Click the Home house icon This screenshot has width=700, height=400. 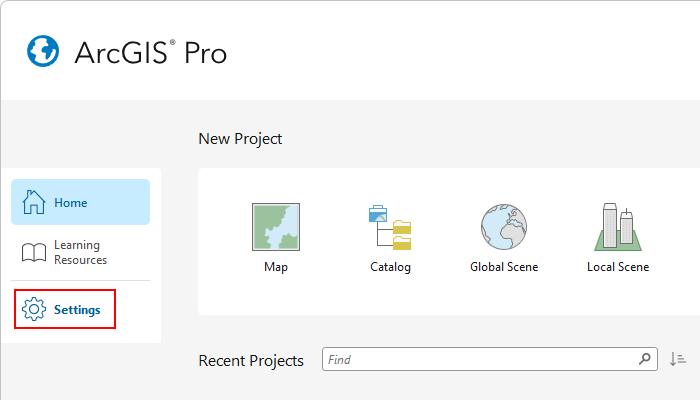(34, 202)
